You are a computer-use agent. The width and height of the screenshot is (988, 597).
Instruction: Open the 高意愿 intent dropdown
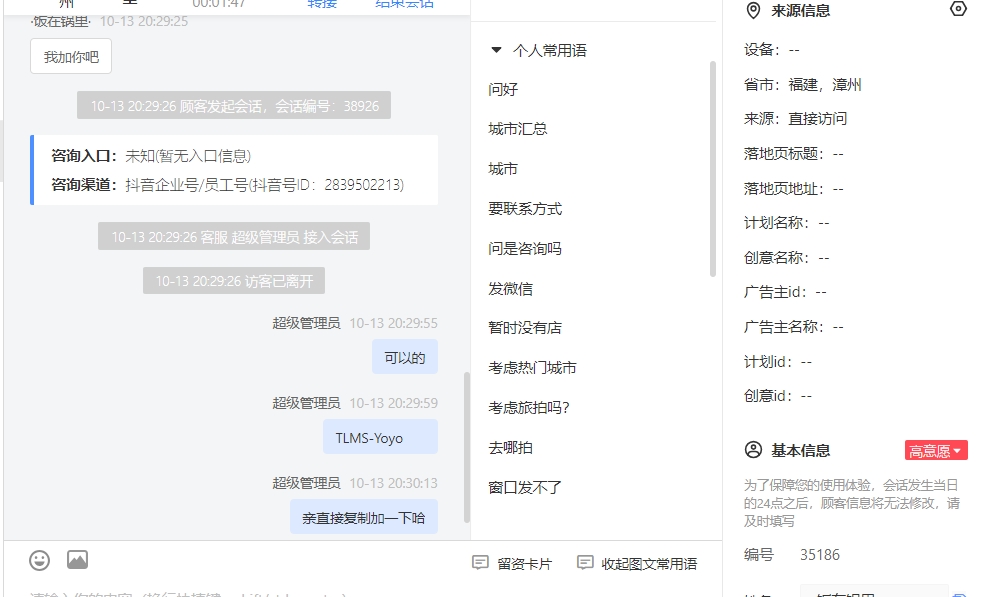pos(936,451)
